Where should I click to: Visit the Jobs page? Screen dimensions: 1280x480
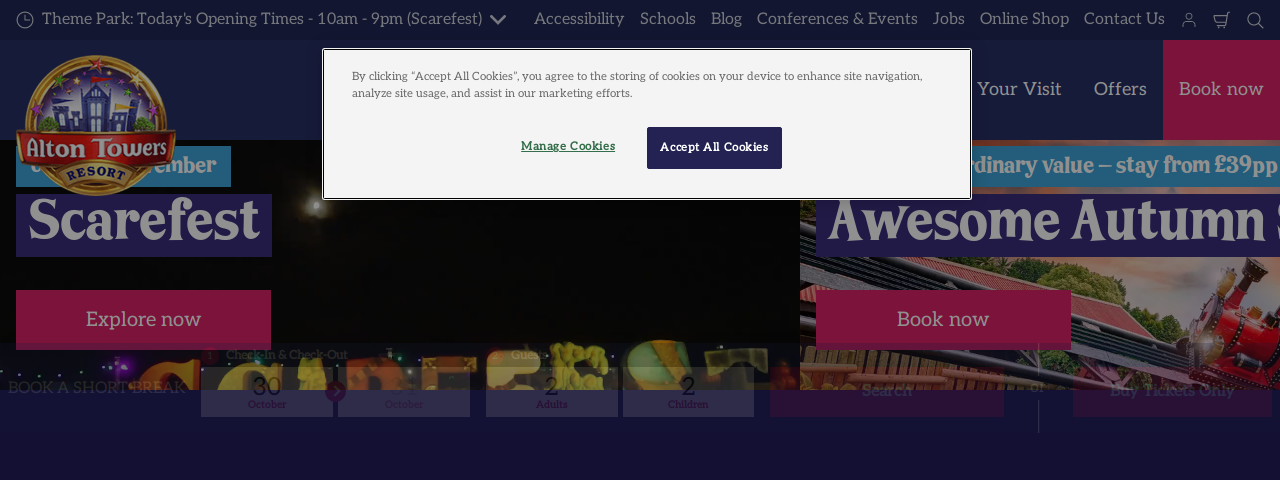coord(949,19)
